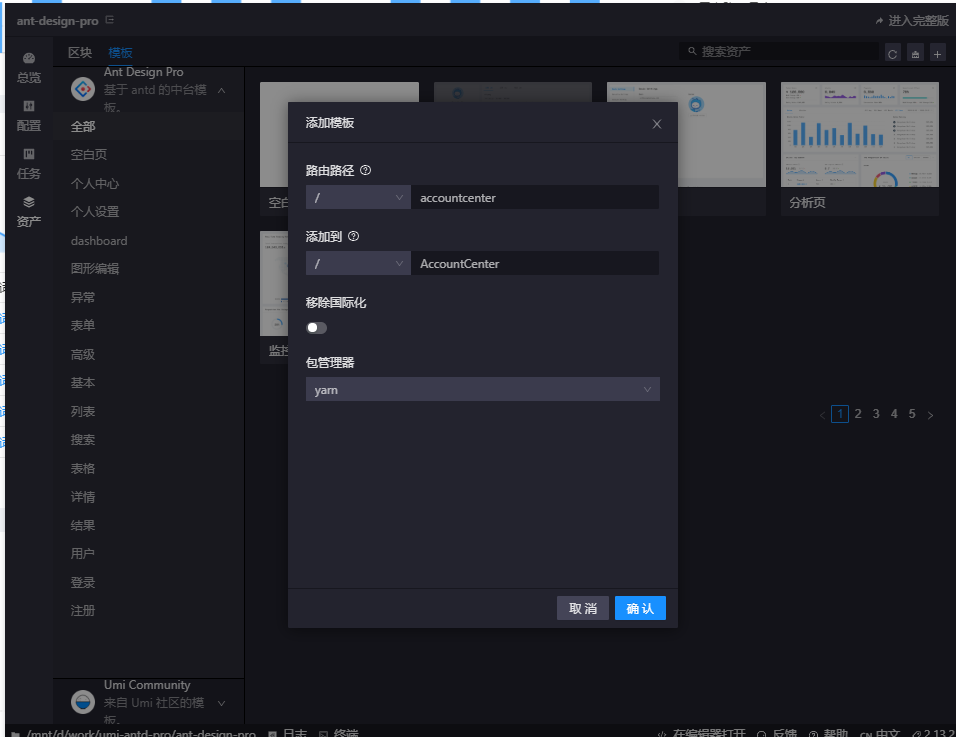Click the help icon beside 添加到
The height and width of the screenshot is (737, 956).
tap(353, 236)
